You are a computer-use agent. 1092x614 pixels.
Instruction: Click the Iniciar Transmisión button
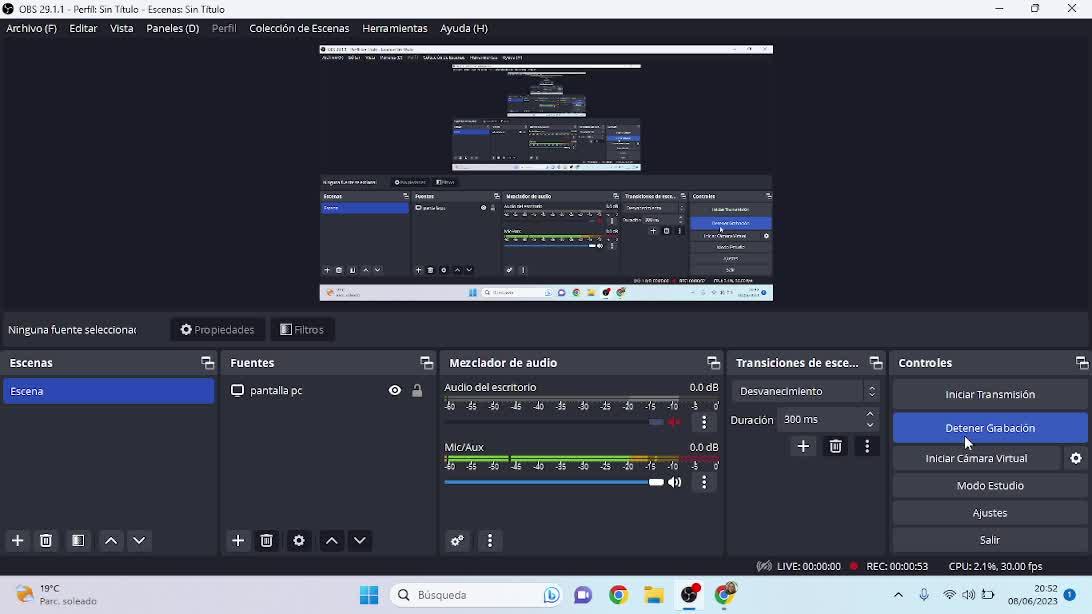coord(989,394)
